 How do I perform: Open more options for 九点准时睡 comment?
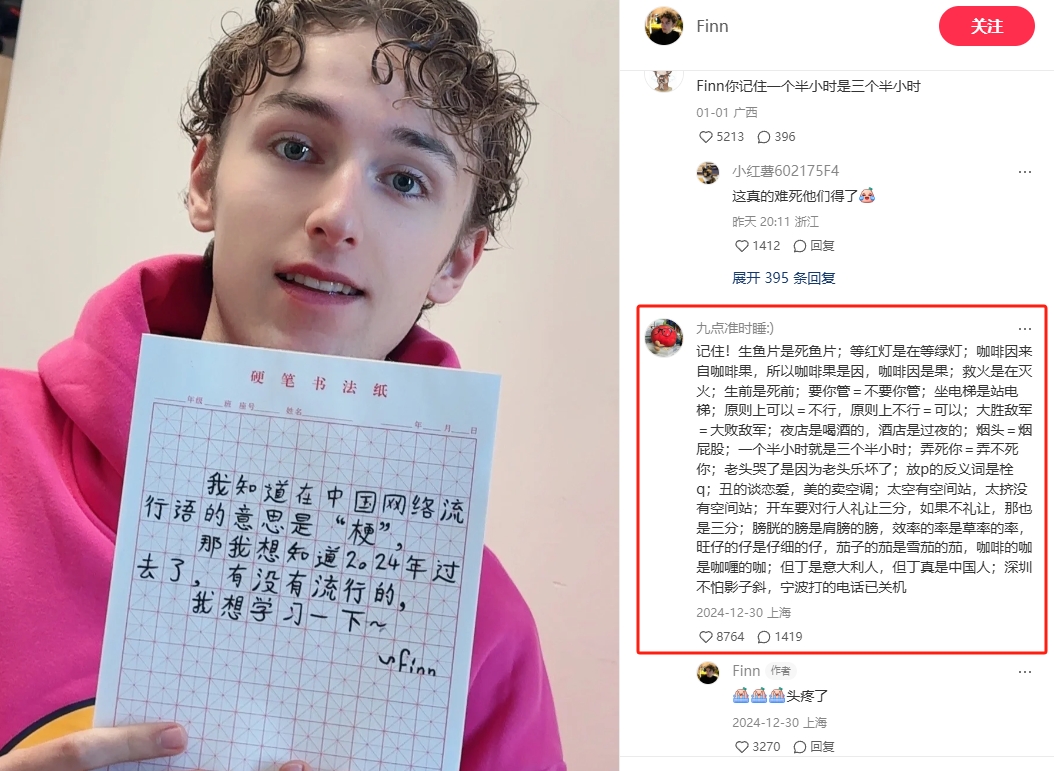(x=1024, y=329)
